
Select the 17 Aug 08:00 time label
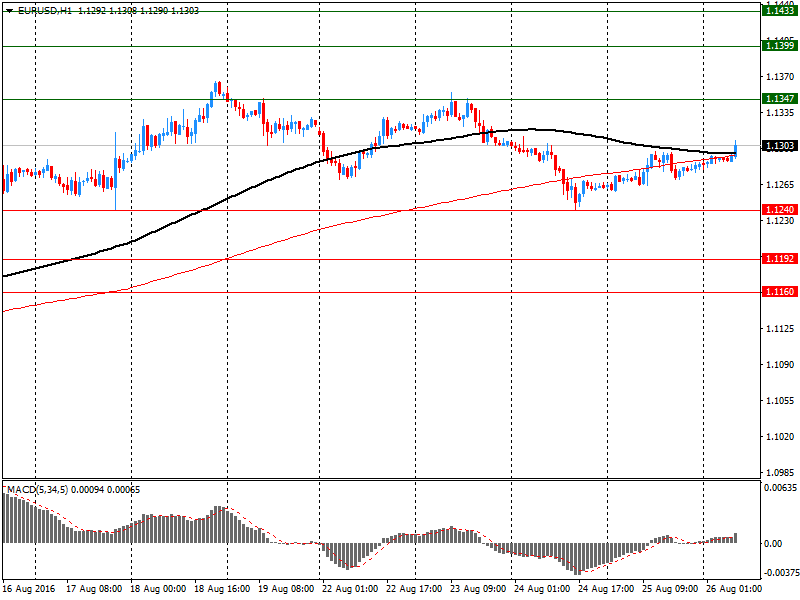pos(94,589)
